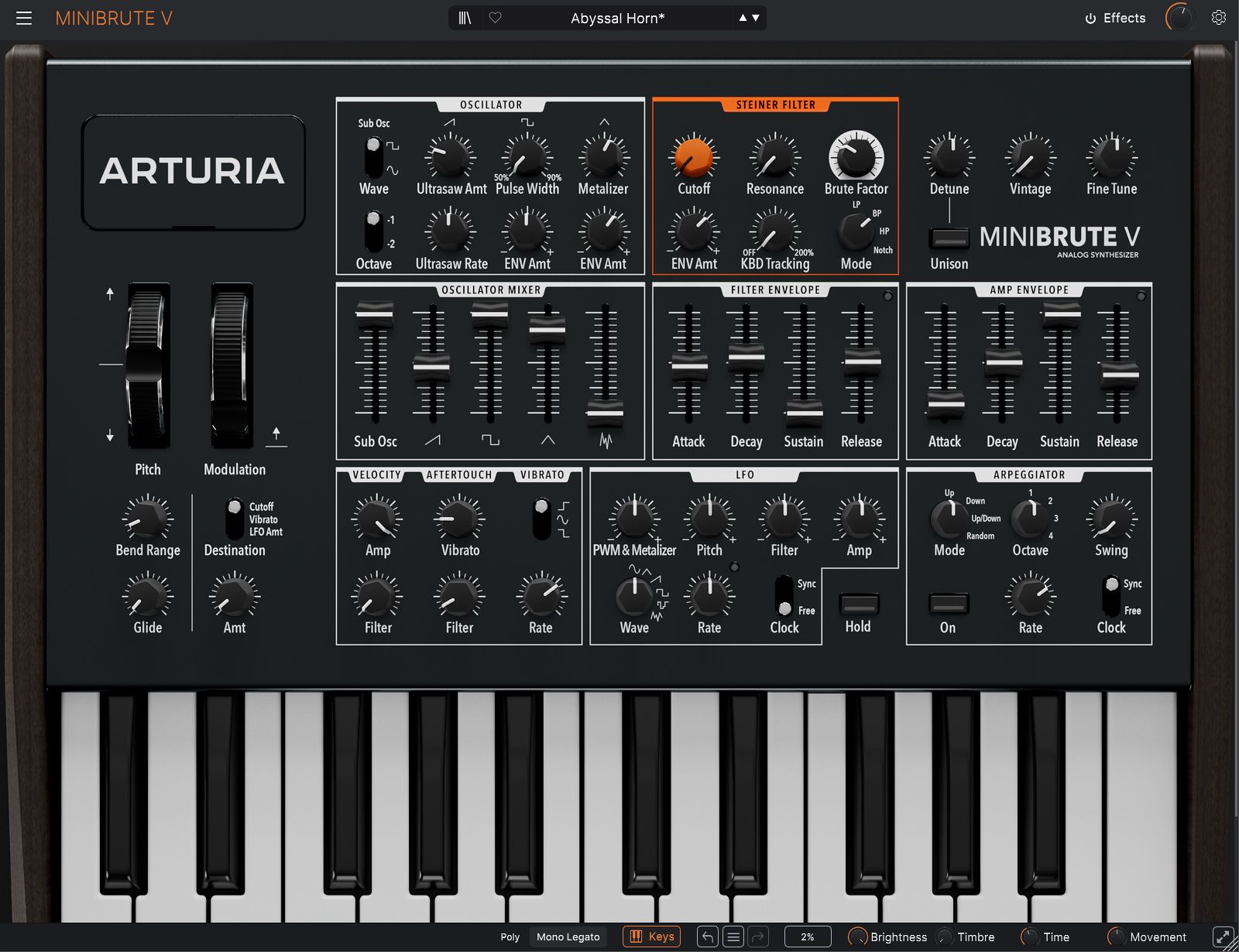Toggle the Unison button

coord(949,238)
